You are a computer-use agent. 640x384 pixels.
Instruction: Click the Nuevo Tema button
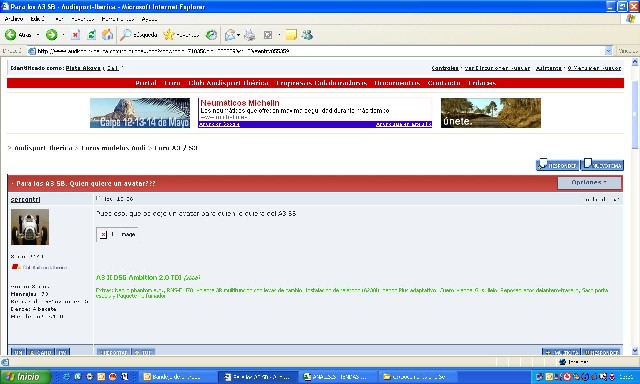click(x=602, y=164)
